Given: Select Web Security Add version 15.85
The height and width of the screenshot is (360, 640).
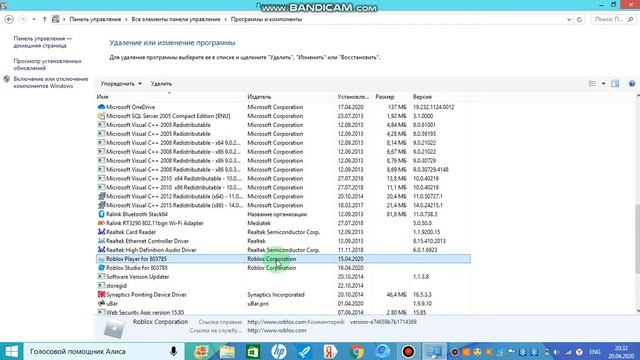Looking at the screenshot, I should (283, 312).
